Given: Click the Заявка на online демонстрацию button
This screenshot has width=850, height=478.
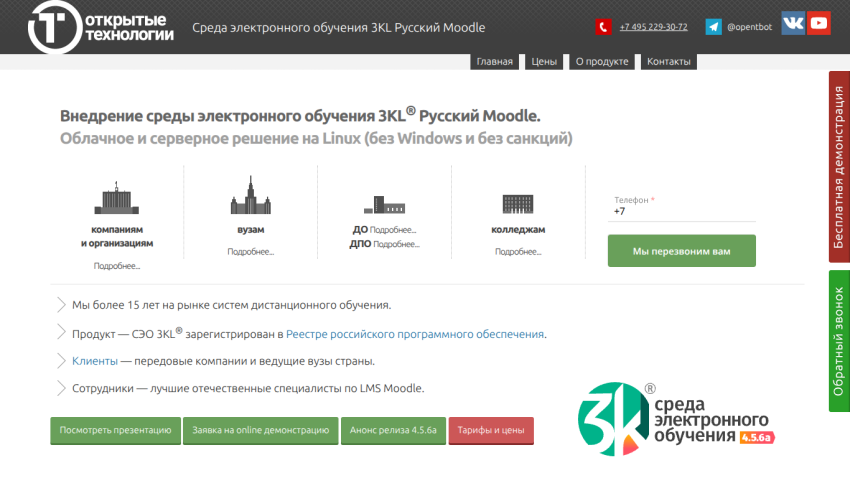Looking at the screenshot, I should click(x=261, y=430).
